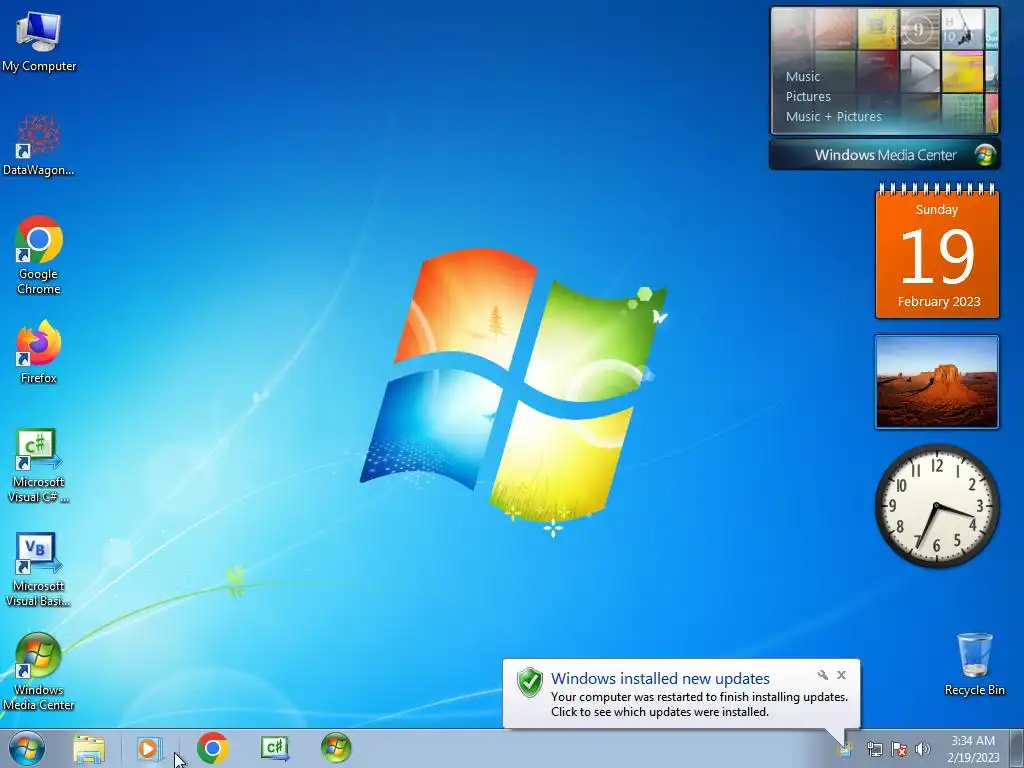Click the Media Center gadget logo orb
The height and width of the screenshot is (768, 1024).
click(985, 155)
